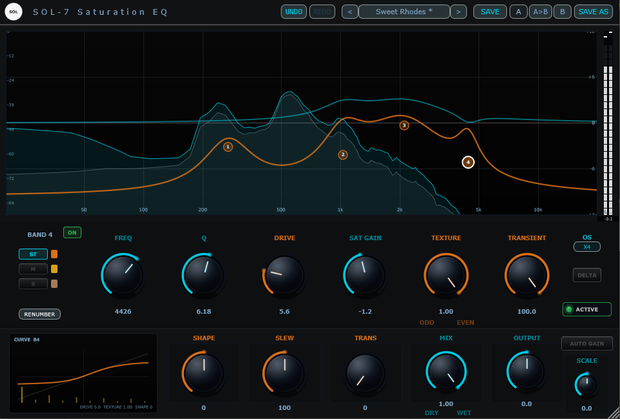620x419 pixels.
Task: Toggle Band 4 ON switch
Action: click(x=72, y=232)
